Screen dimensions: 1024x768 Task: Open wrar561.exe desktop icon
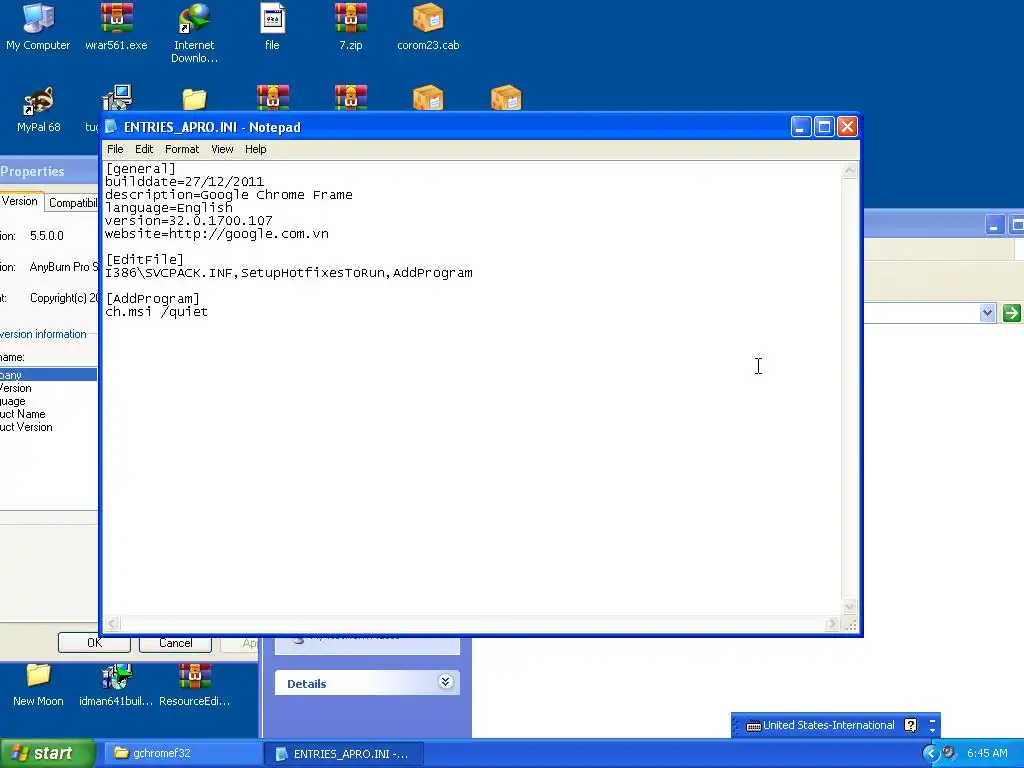tap(116, 27)
